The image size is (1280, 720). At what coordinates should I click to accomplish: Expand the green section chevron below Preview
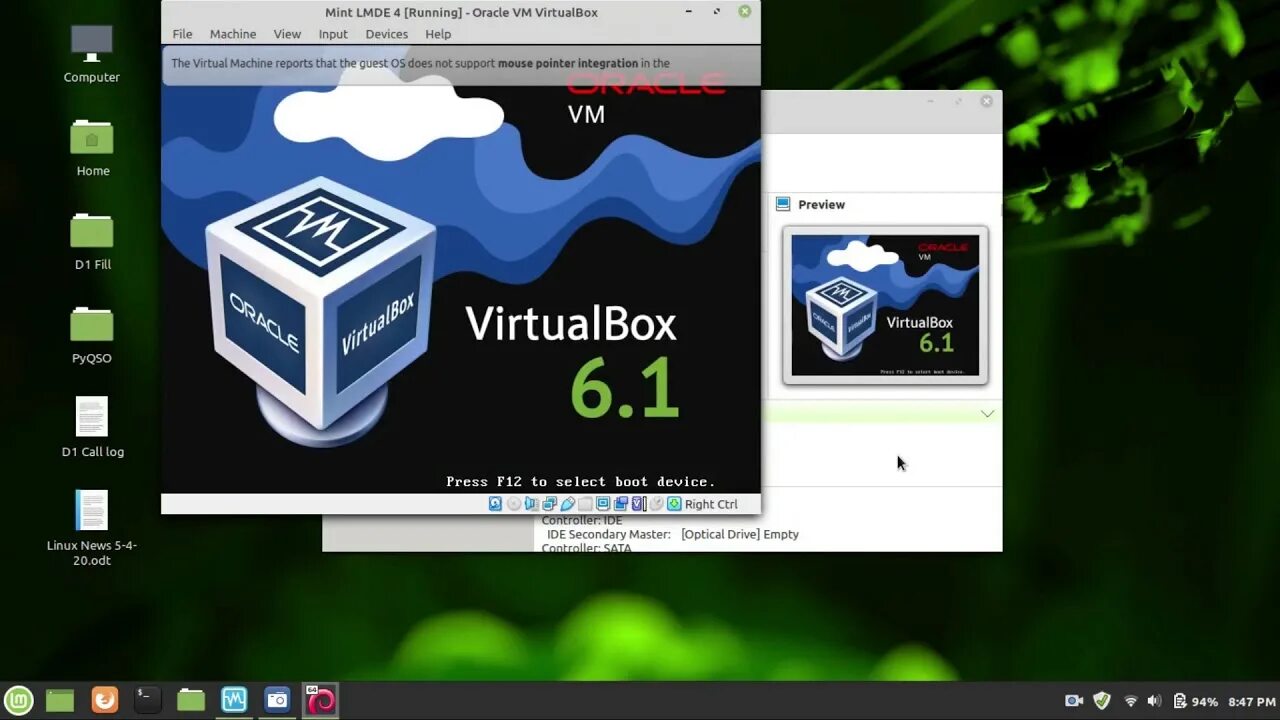point(987,413)
